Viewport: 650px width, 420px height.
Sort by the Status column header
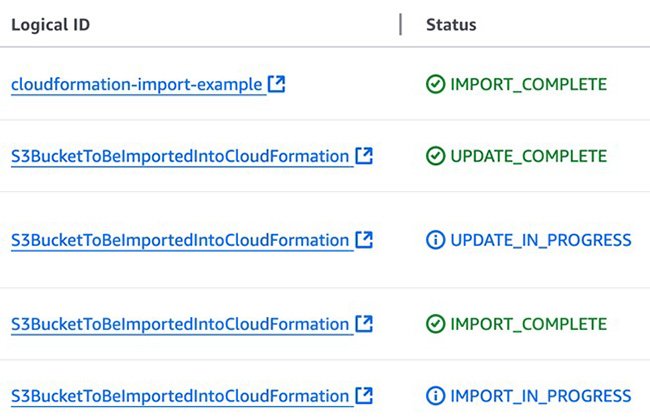(451, 25)
